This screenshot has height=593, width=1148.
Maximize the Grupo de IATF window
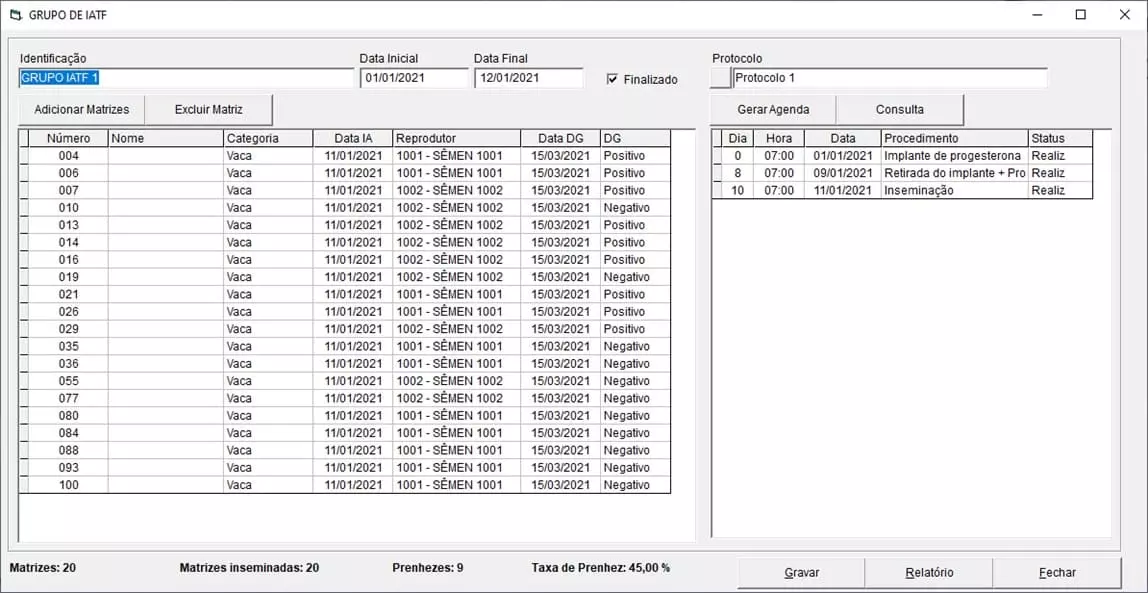coord(1080,15)
